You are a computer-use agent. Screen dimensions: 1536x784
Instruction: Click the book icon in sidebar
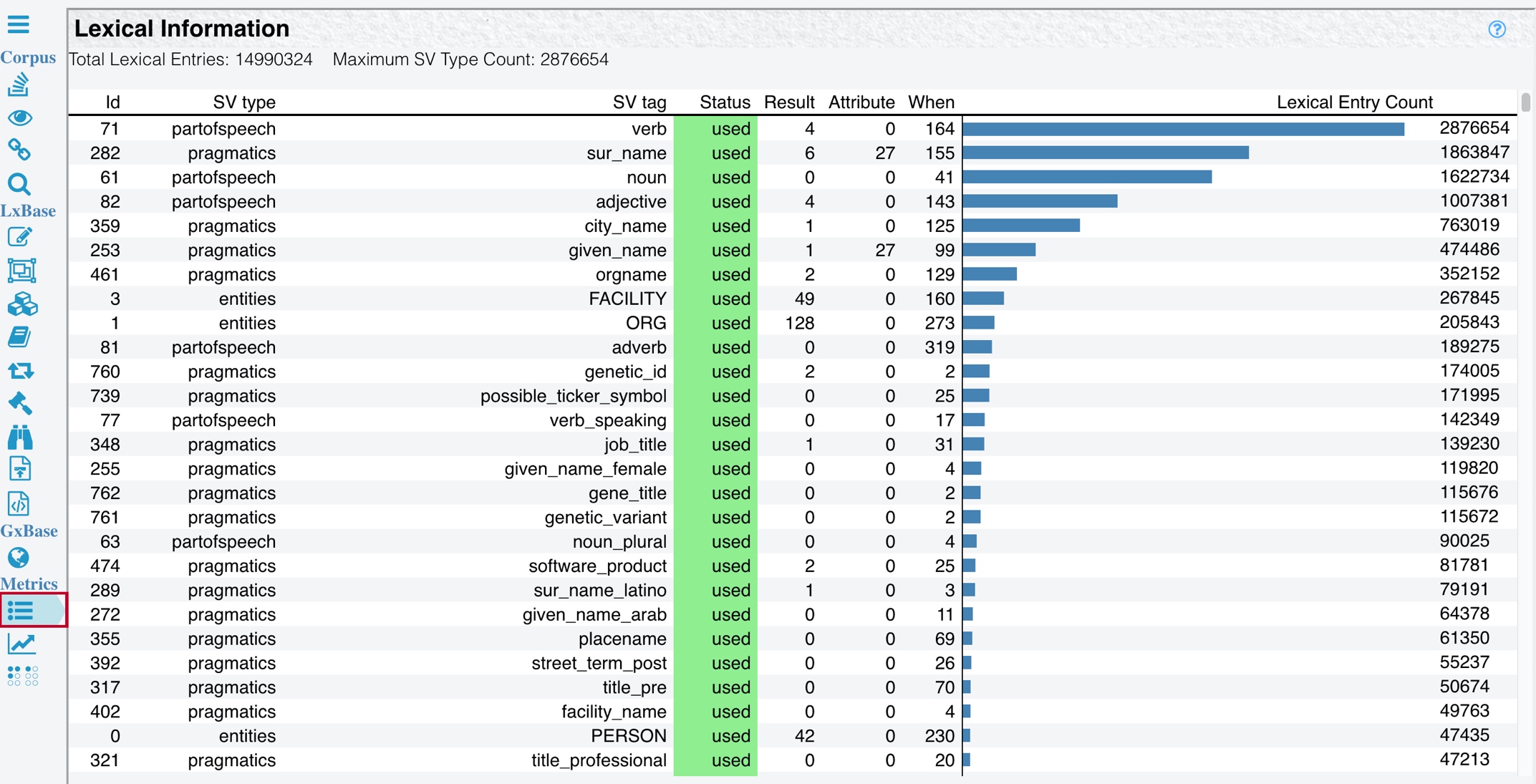point(19,337)
